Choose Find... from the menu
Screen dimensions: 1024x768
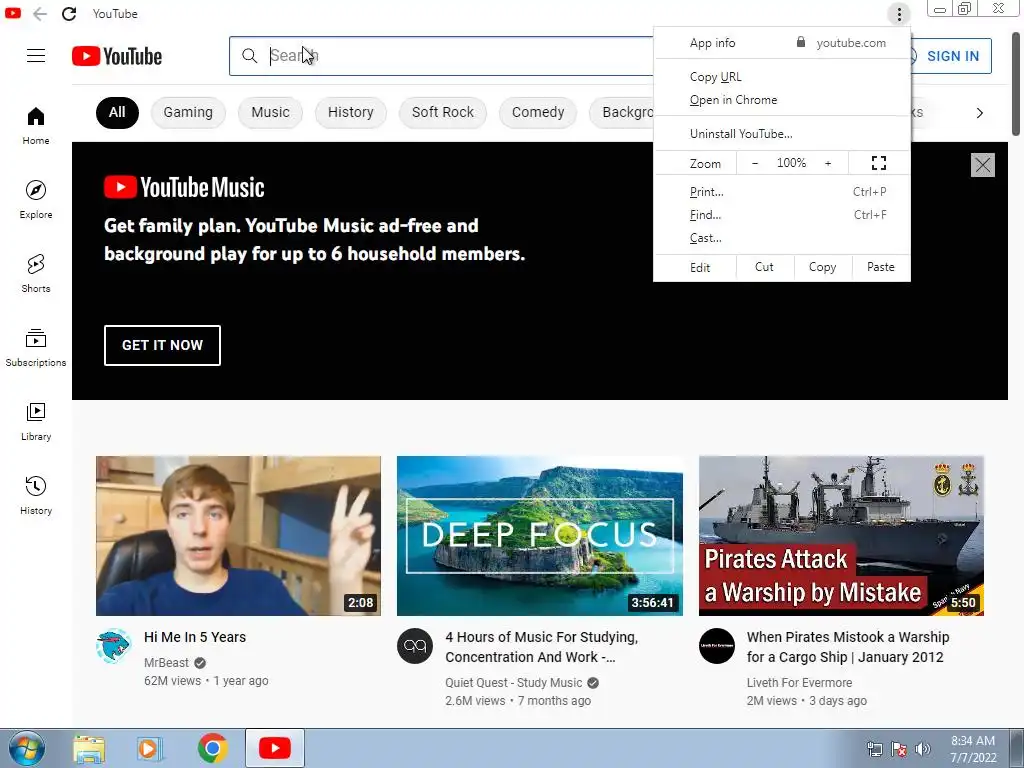(782, 215)
